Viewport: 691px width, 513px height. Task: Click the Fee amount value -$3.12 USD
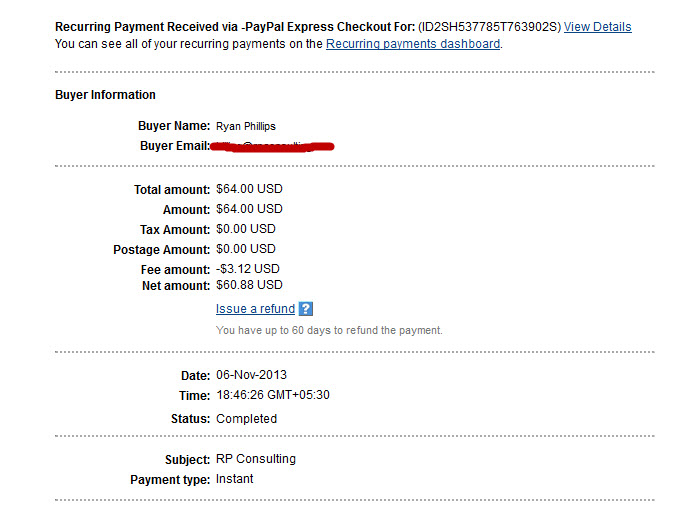[248, 269]
